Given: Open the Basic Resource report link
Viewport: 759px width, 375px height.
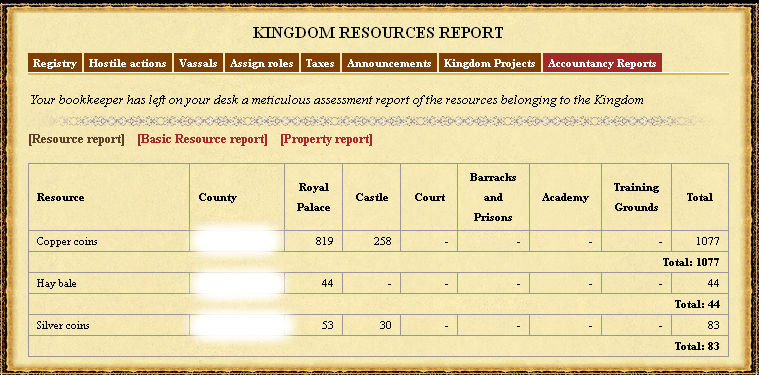Looking at the screenshot, I should click(202, 139).
